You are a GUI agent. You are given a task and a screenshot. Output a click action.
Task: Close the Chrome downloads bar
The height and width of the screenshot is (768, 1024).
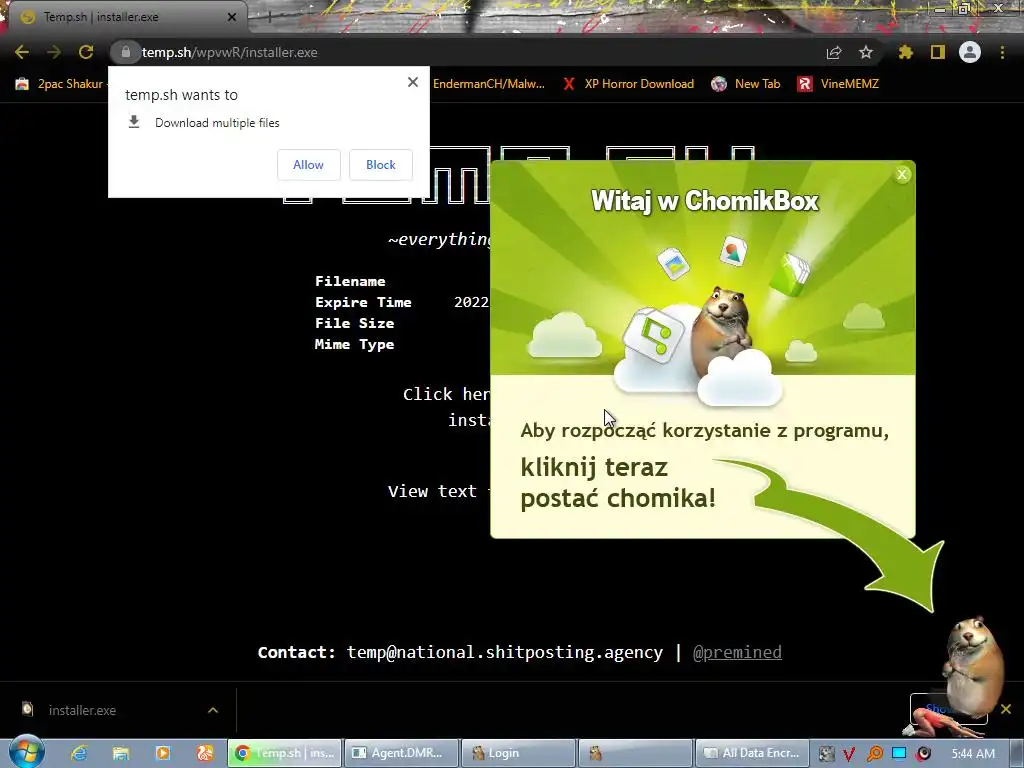coord(1006,709)
